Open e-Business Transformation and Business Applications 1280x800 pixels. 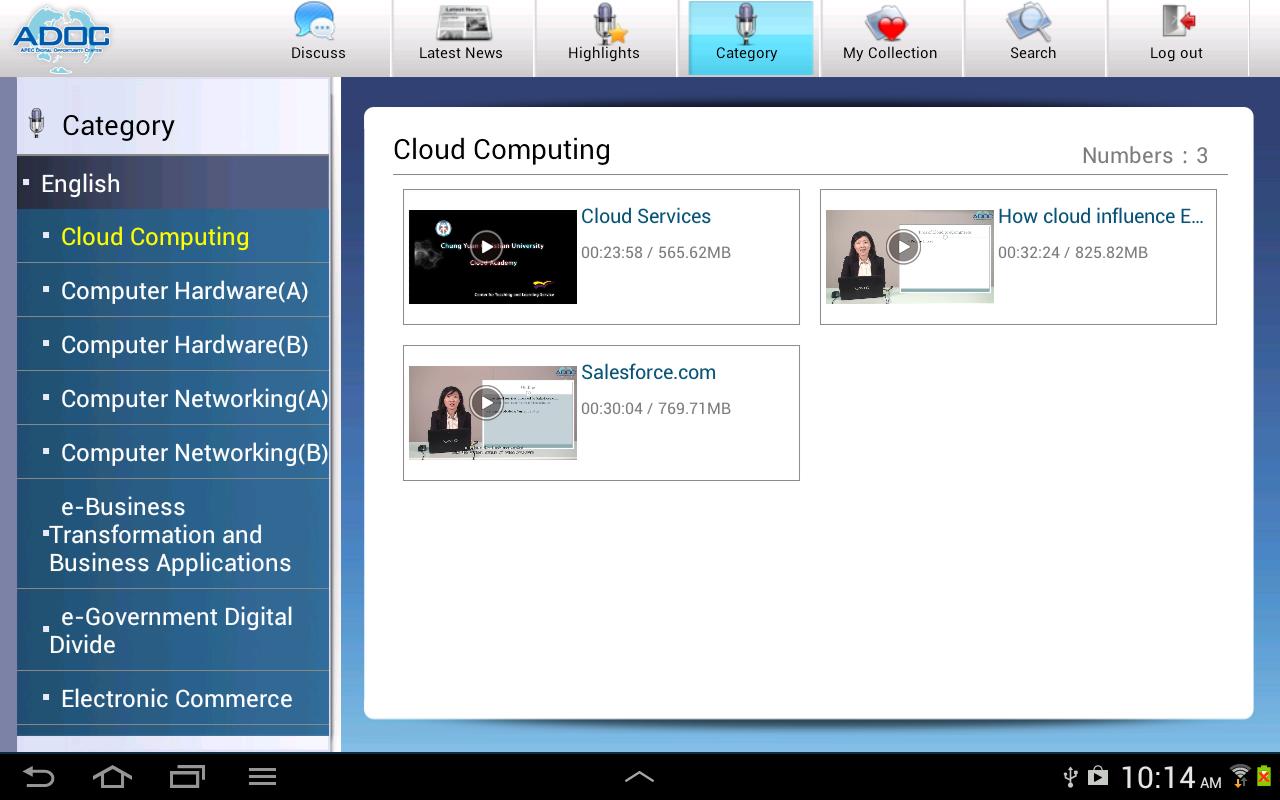tap(173, 534)
